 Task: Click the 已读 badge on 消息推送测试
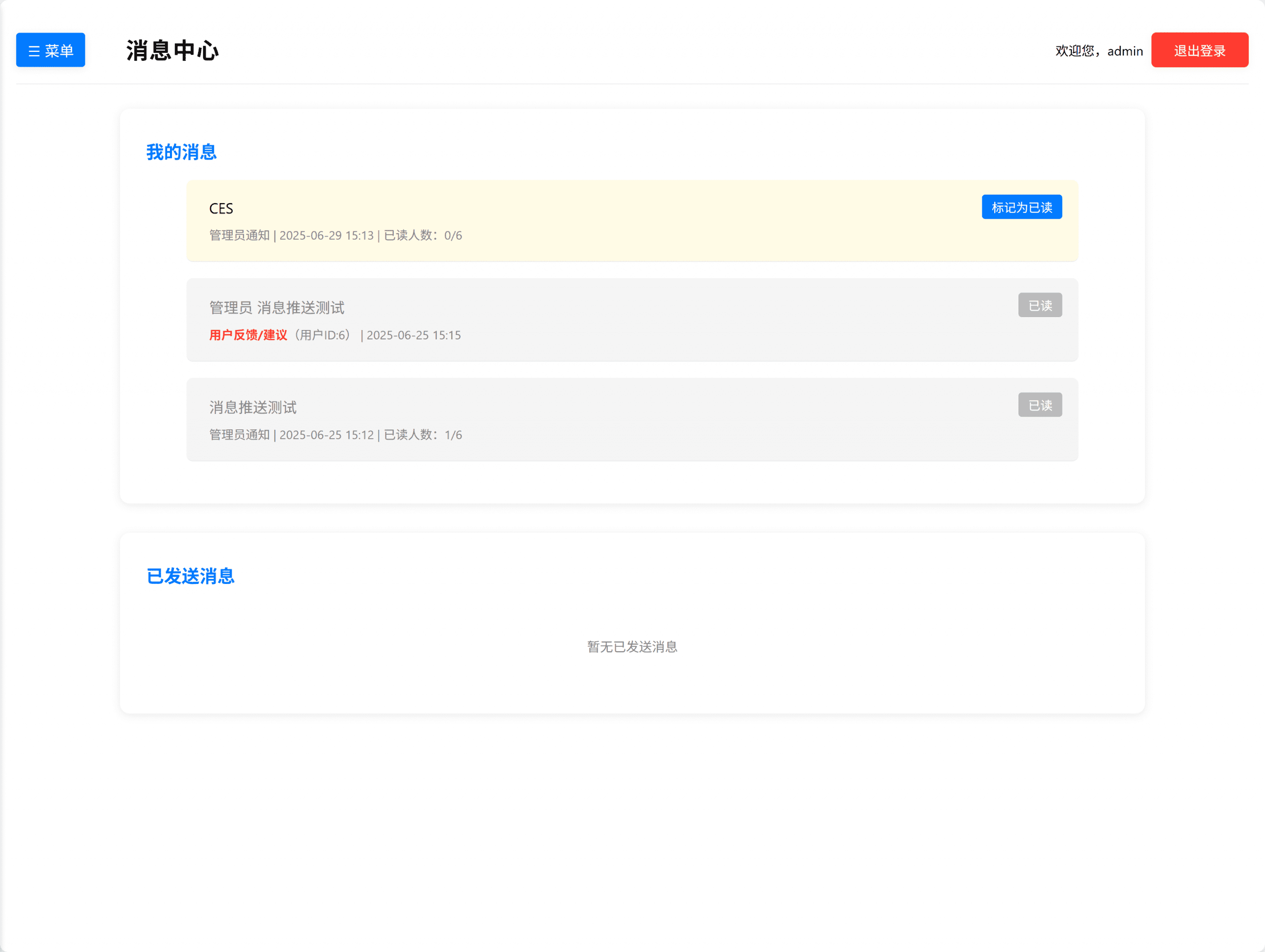[x=1040, y=405]
